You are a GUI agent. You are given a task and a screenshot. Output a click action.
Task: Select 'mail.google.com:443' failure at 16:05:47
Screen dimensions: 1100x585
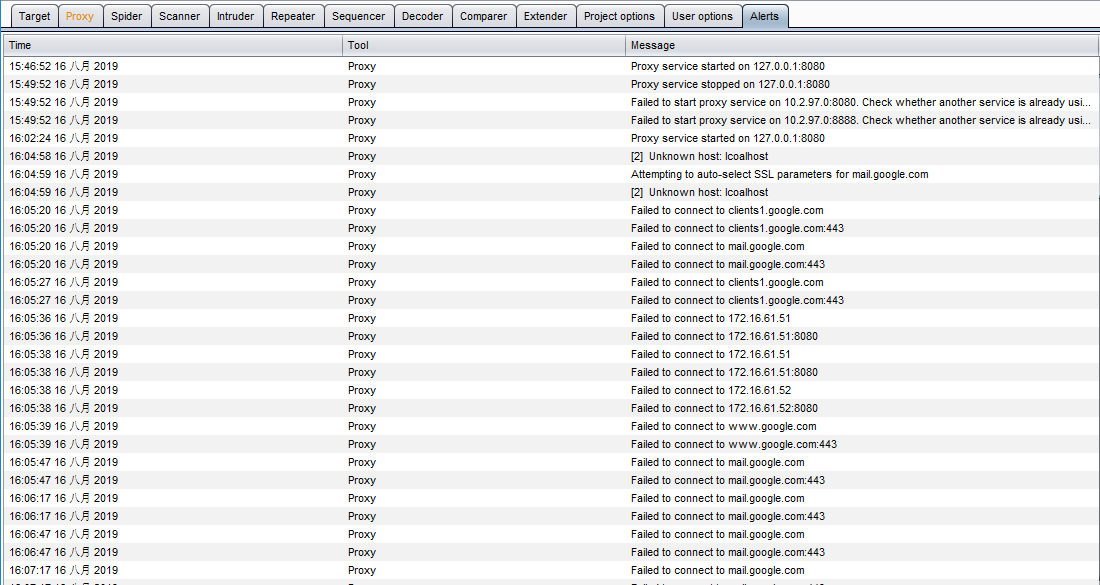coord(727,480)
